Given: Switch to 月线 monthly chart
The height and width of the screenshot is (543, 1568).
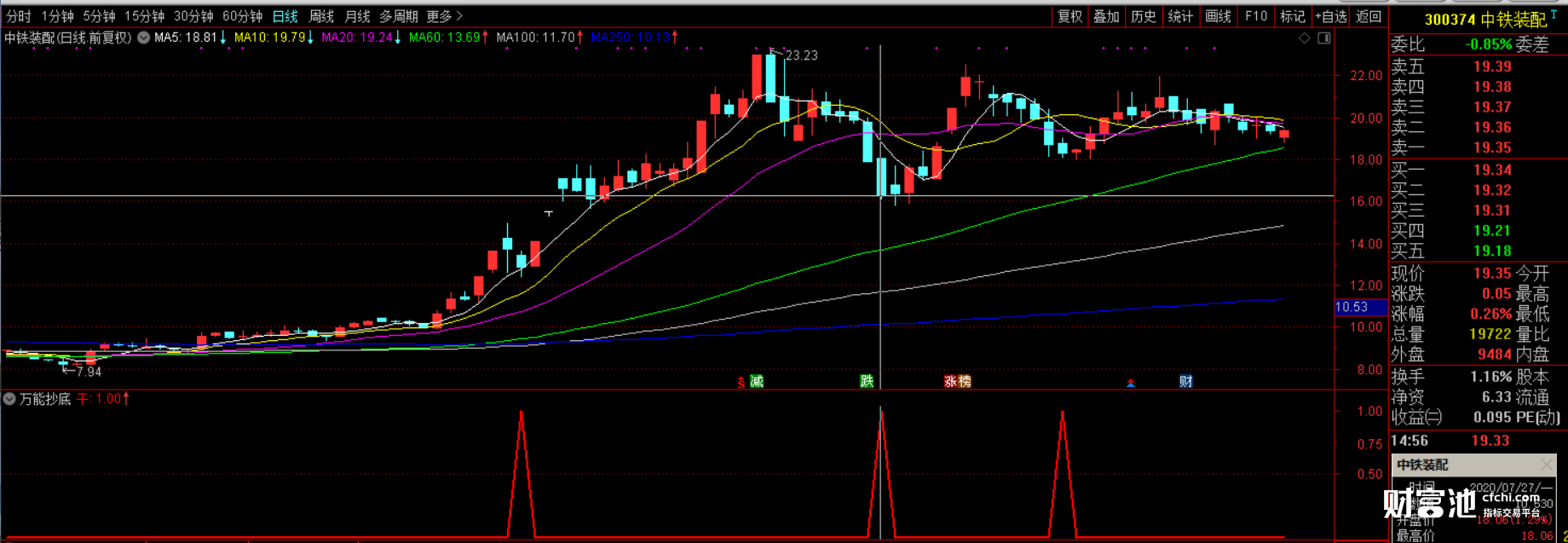Looking at the screenshot, I should coord(357,16).
